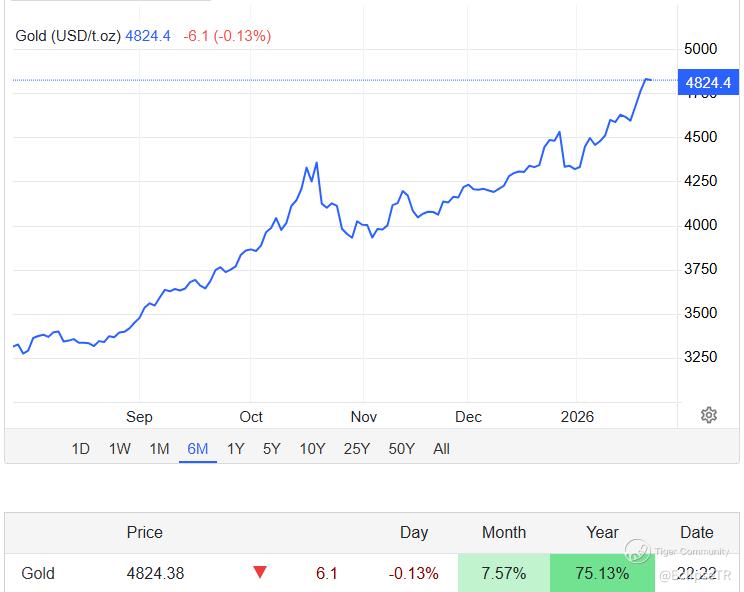
Task: Click the red down arrow beside Gold price
Action: [260, 573]
